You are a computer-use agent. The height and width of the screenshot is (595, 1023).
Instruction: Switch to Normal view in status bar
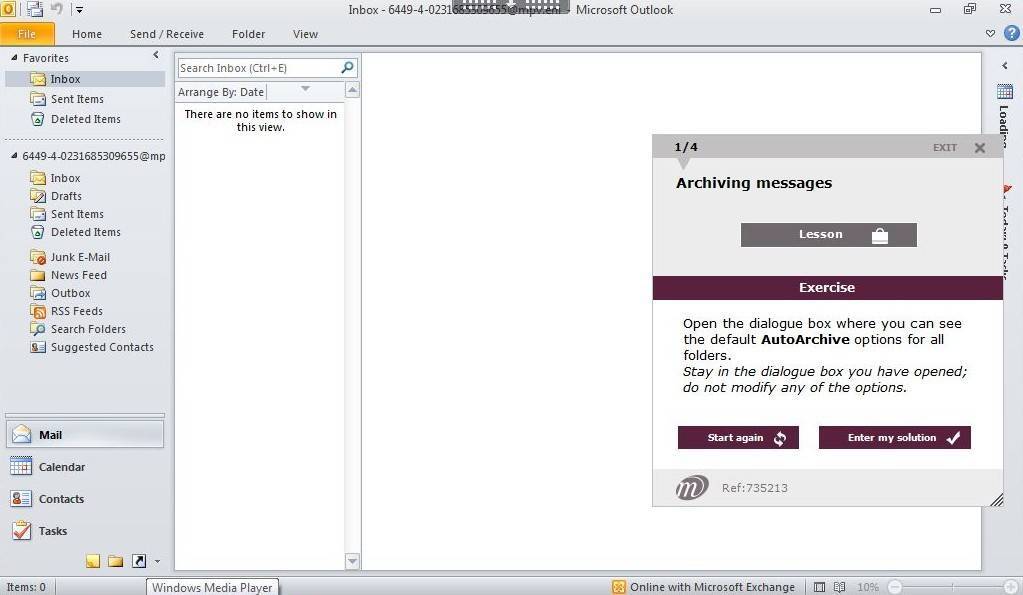(820, 587)
